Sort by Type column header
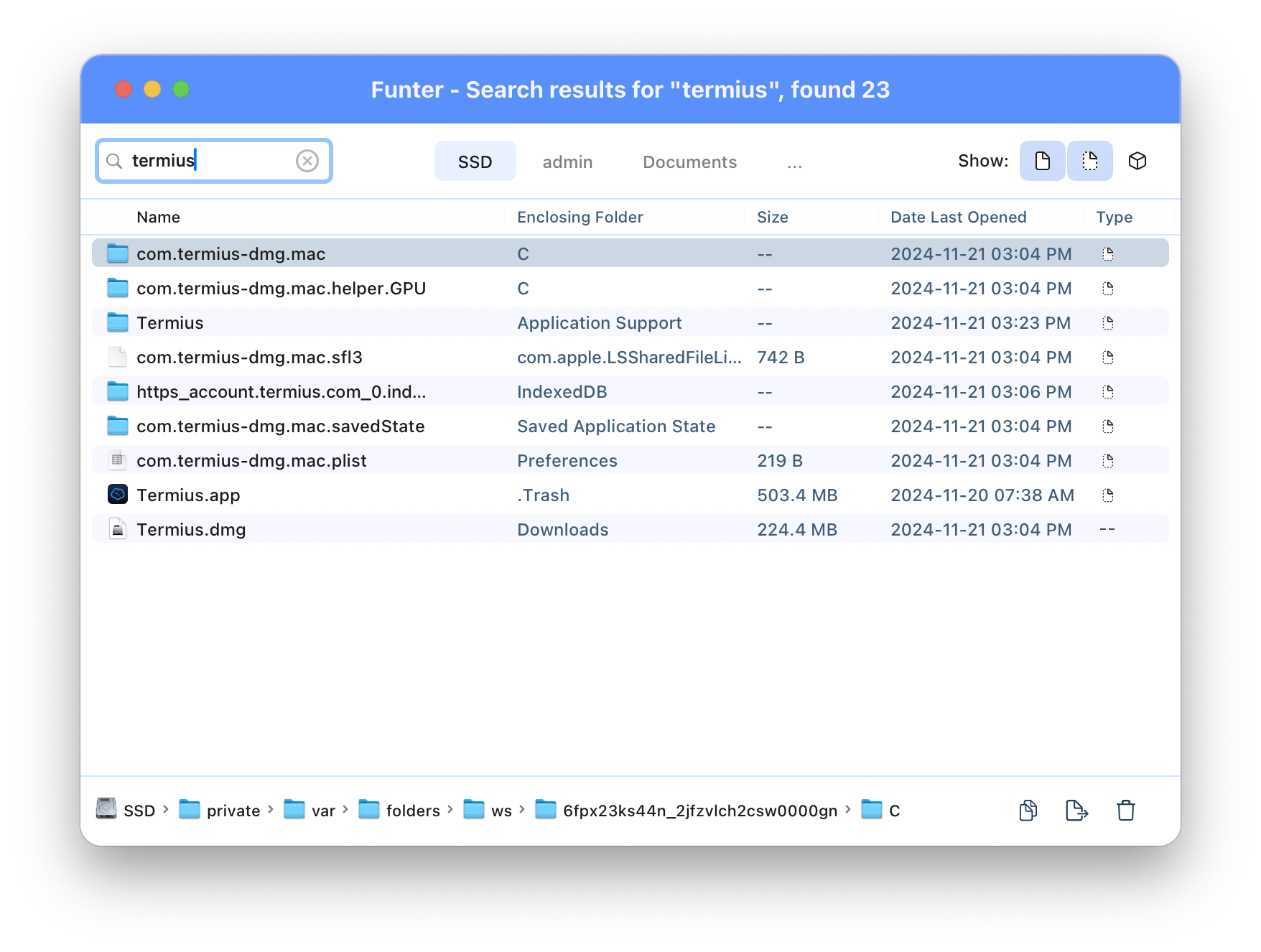 click(x=1115, y=217)
